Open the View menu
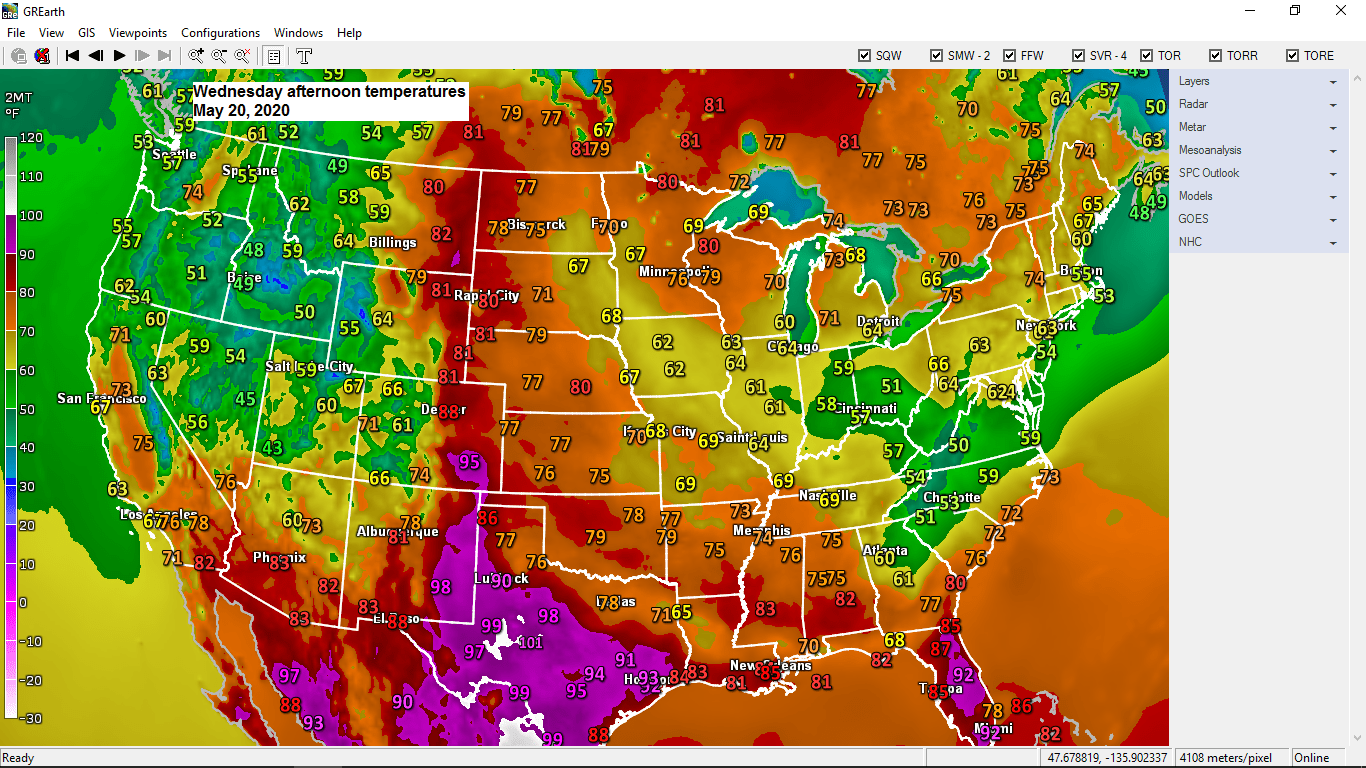 coord(52,33)
